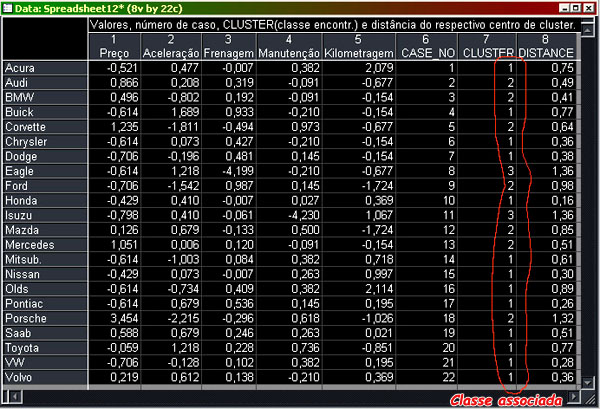Image resolution: width=600 pixels, height=409 pixels.
Task: Select the Ford row header
Action: tap(45, 186)
